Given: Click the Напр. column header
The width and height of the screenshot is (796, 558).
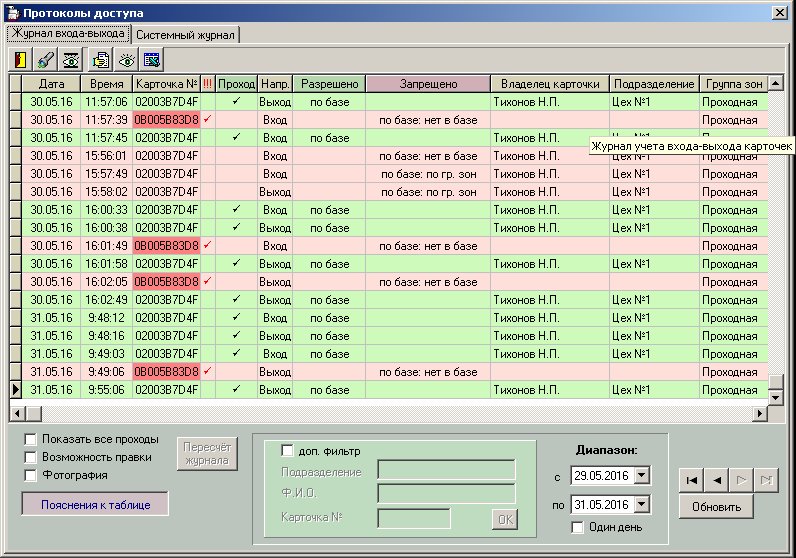Looking at the screenshot, I should (275, 84).
